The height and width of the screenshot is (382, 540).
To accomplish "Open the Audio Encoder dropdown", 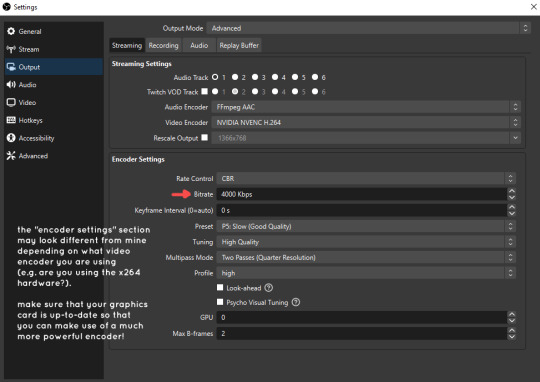I will 366,107.
